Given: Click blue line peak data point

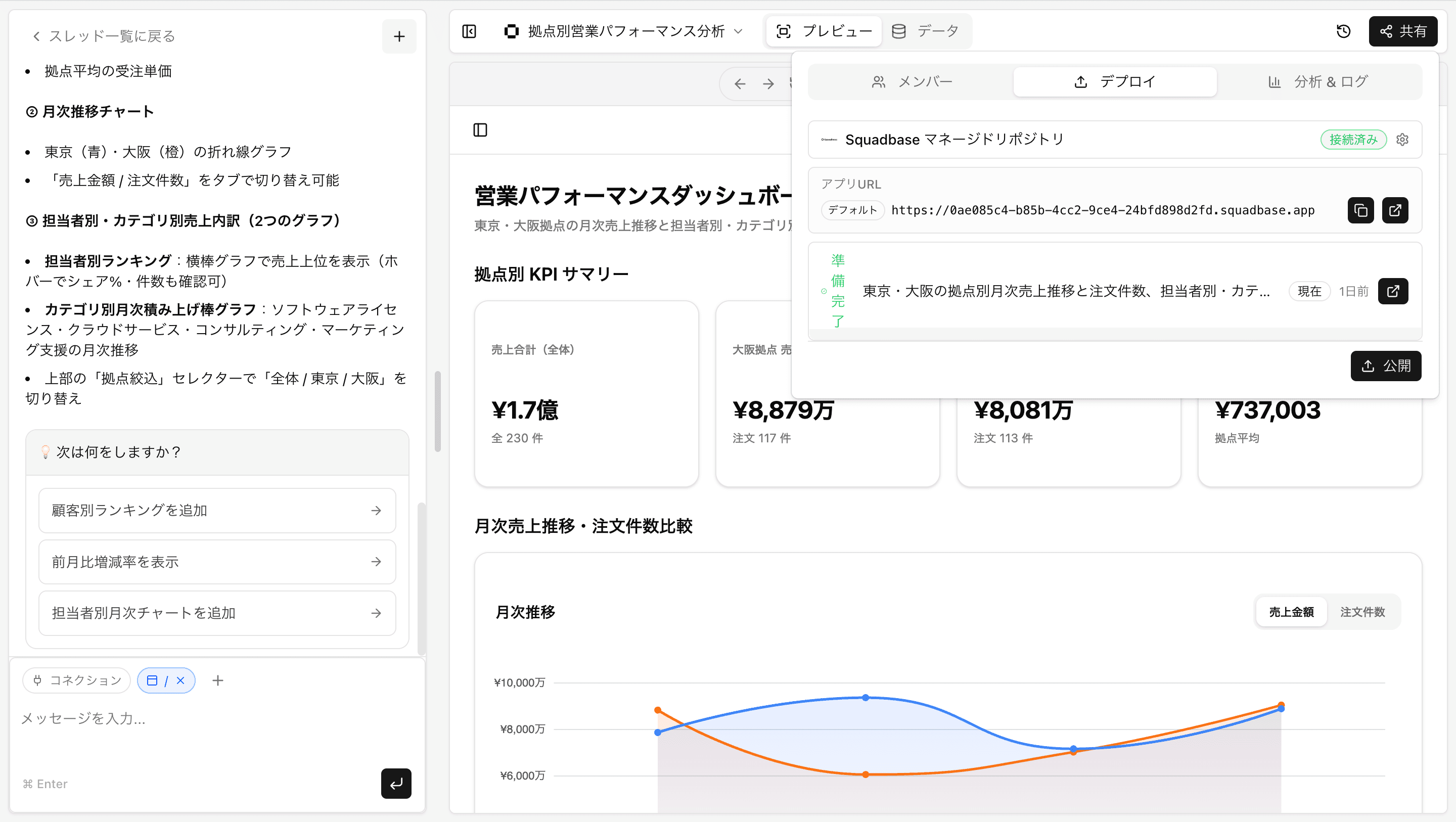Looking at the screenshot, I should pyautogui.click(x=866, y=698).
